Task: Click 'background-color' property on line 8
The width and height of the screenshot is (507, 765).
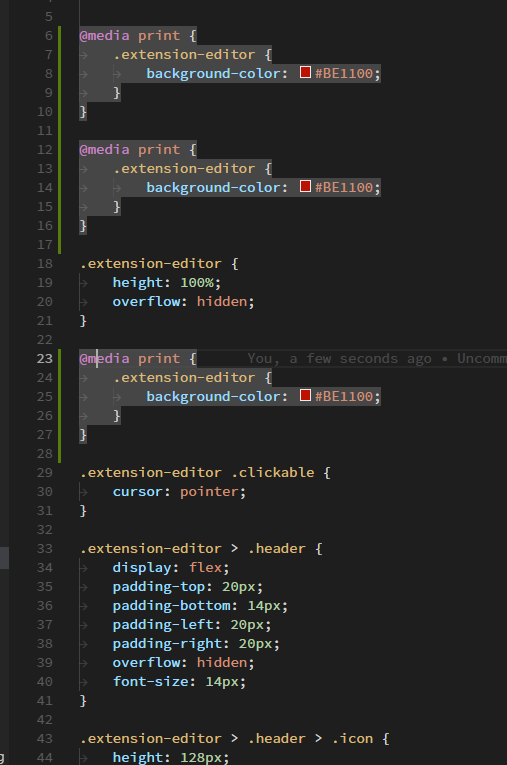Action: (213, 74)
